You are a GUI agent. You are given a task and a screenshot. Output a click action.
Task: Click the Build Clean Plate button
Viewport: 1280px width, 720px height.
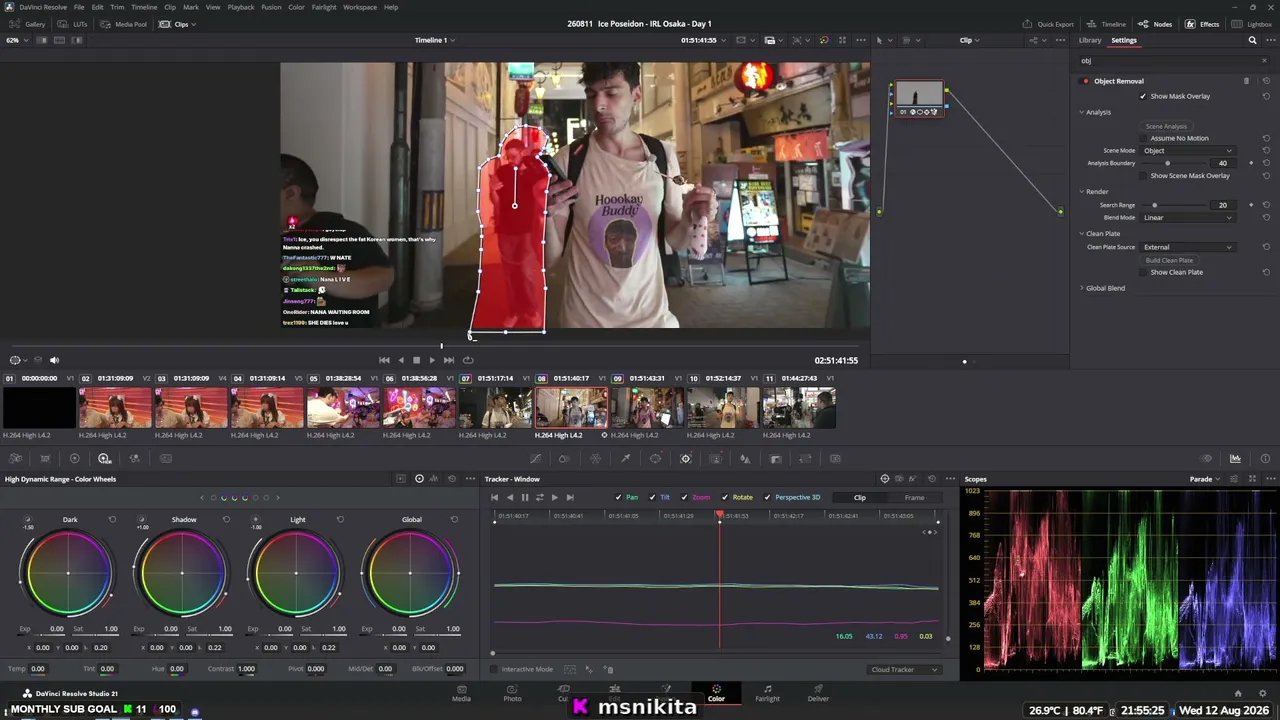pos(1169,260)
